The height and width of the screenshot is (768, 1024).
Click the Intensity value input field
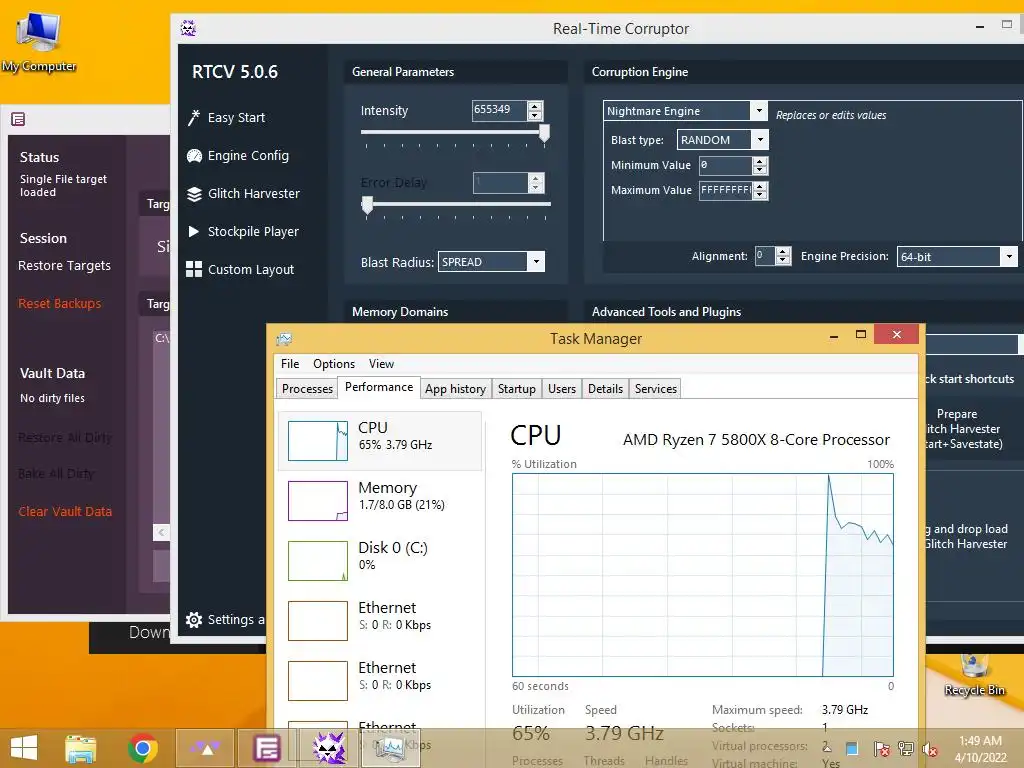click(499, 110)
